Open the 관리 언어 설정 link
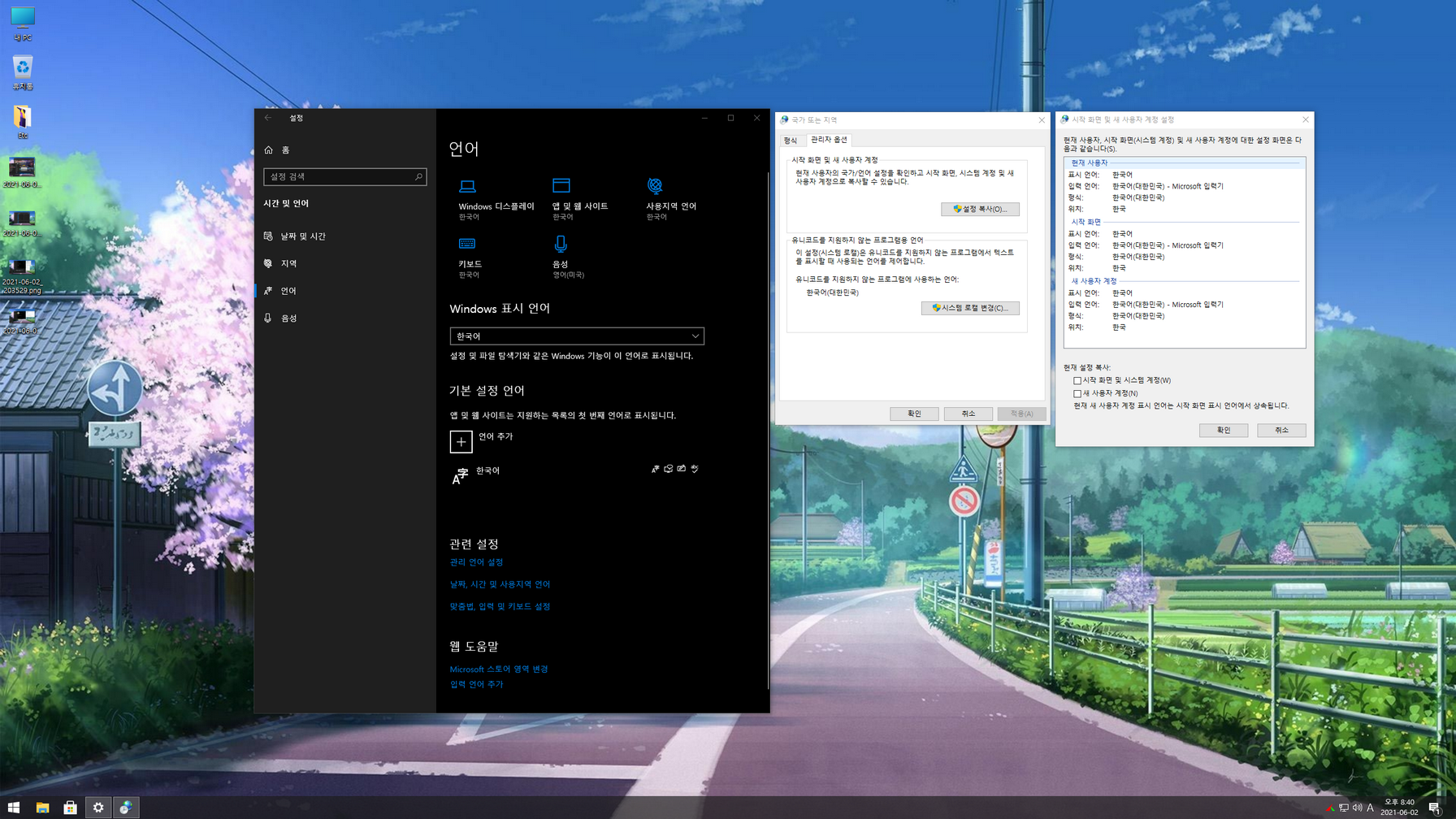Screen dimensions: 1456x819 tap(476, 562)
